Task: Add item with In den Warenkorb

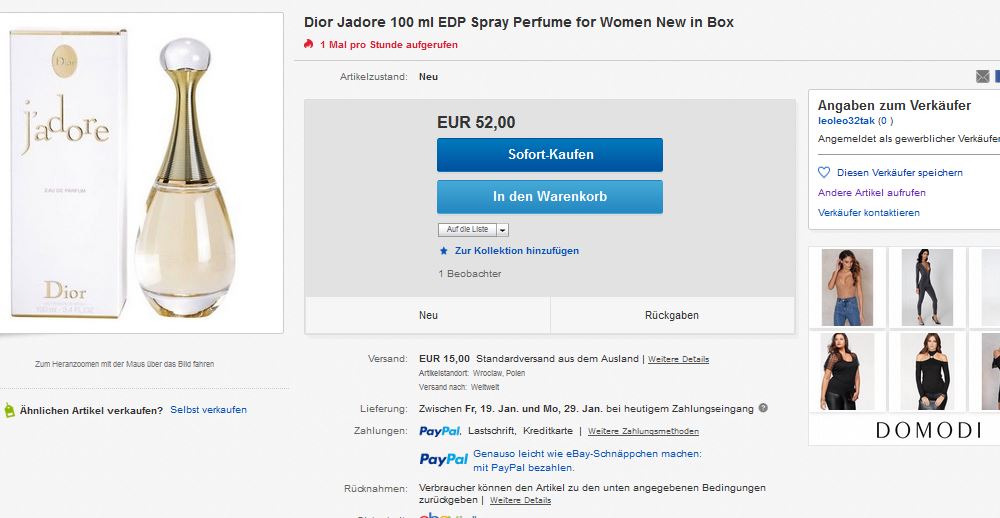Action: tap(550, 196)
